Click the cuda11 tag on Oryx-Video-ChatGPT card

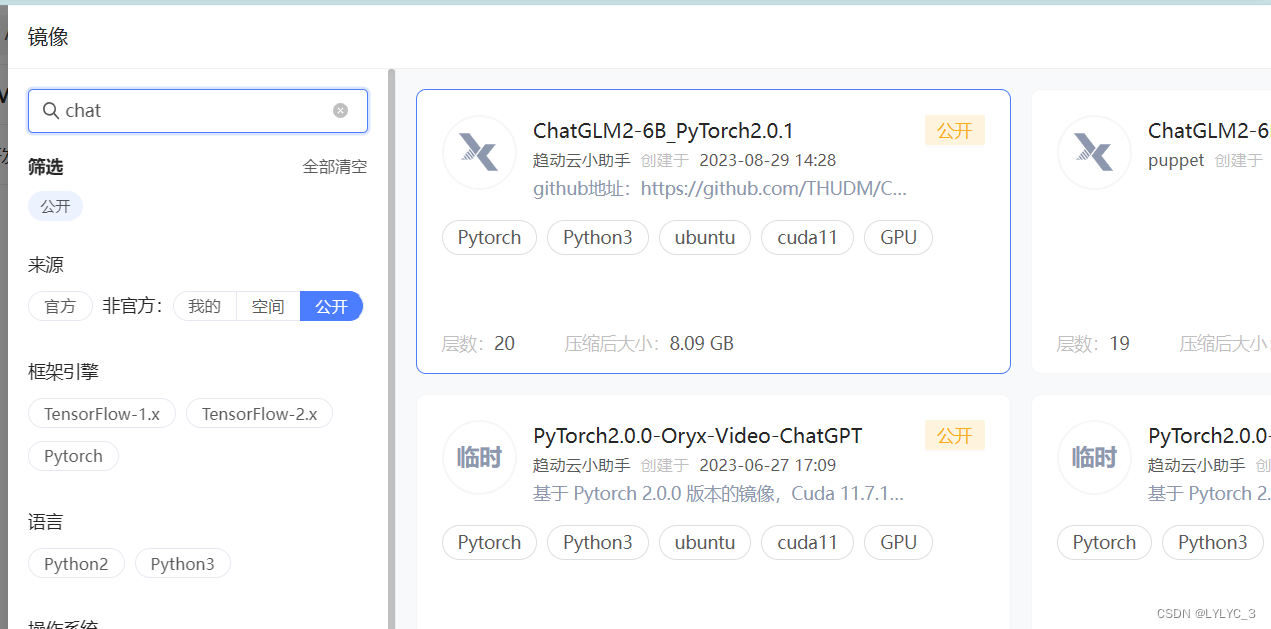click(807, 542)
